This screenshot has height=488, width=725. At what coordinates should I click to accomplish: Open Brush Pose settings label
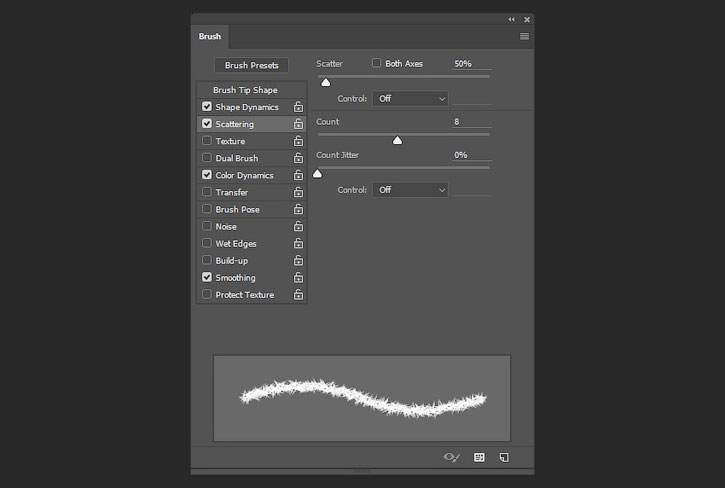click(x=237, y=210)
